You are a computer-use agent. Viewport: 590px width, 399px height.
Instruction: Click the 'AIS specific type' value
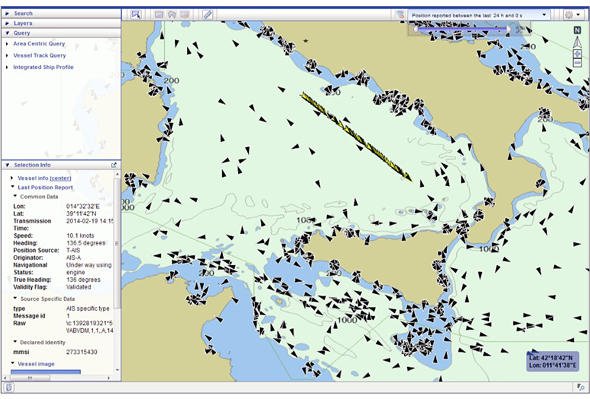point(88,308)
